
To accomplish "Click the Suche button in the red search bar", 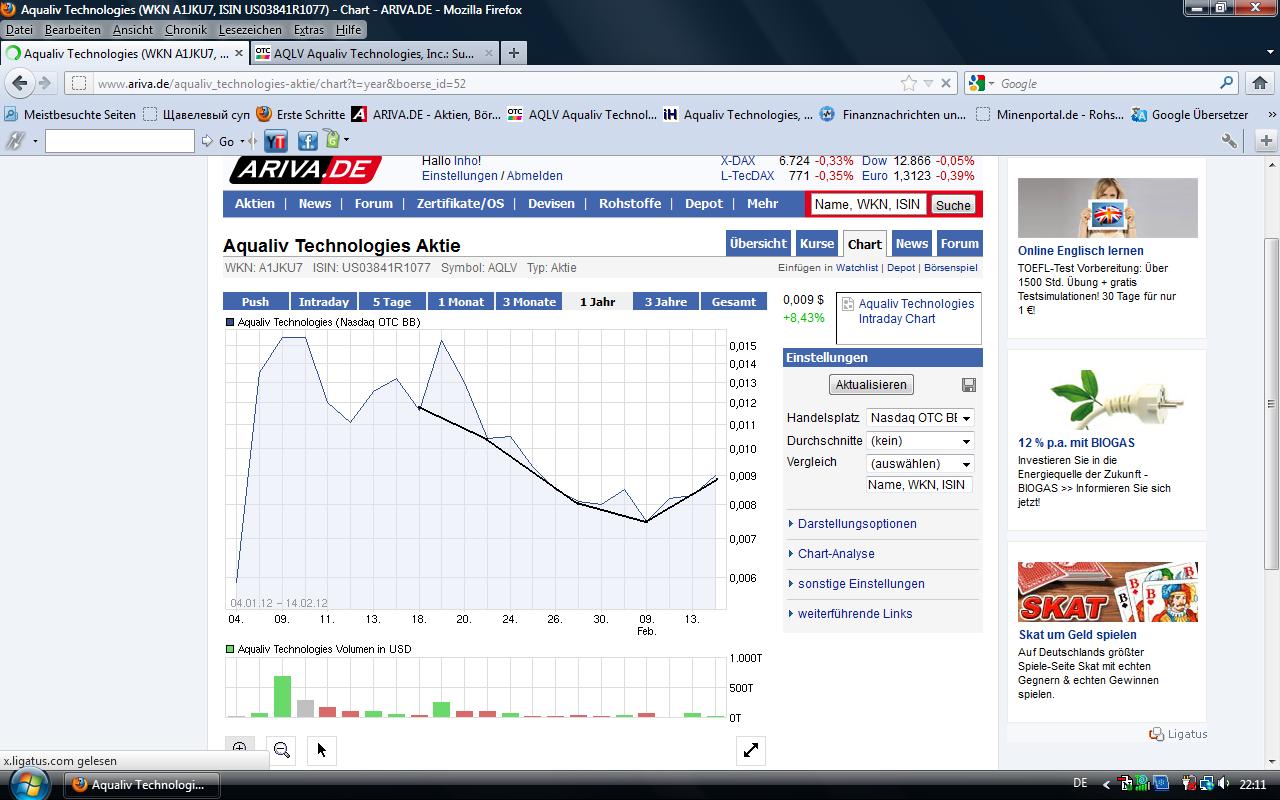I will 952,204.
